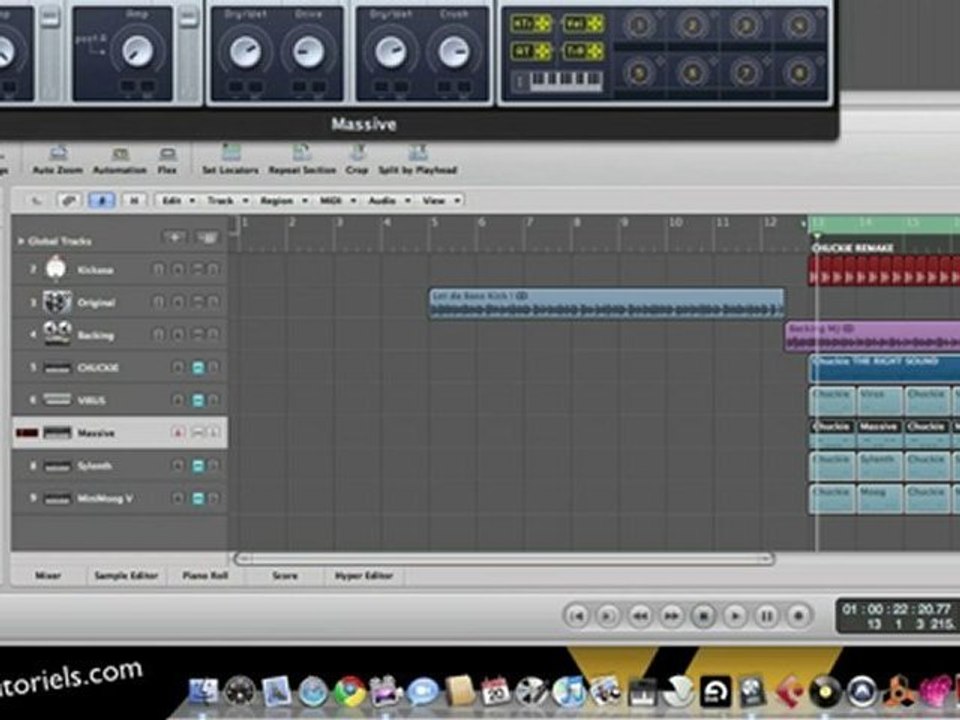Open the Mixer tab
The image size is (960, 720).
[x=48, y=576]
